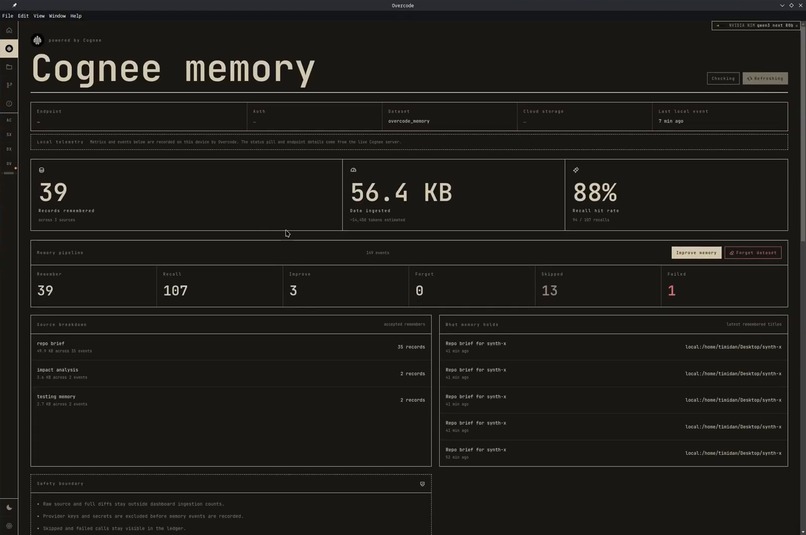Select the SX item in sidebar
The width and height of the screenshot is (806, 535).
9,135
